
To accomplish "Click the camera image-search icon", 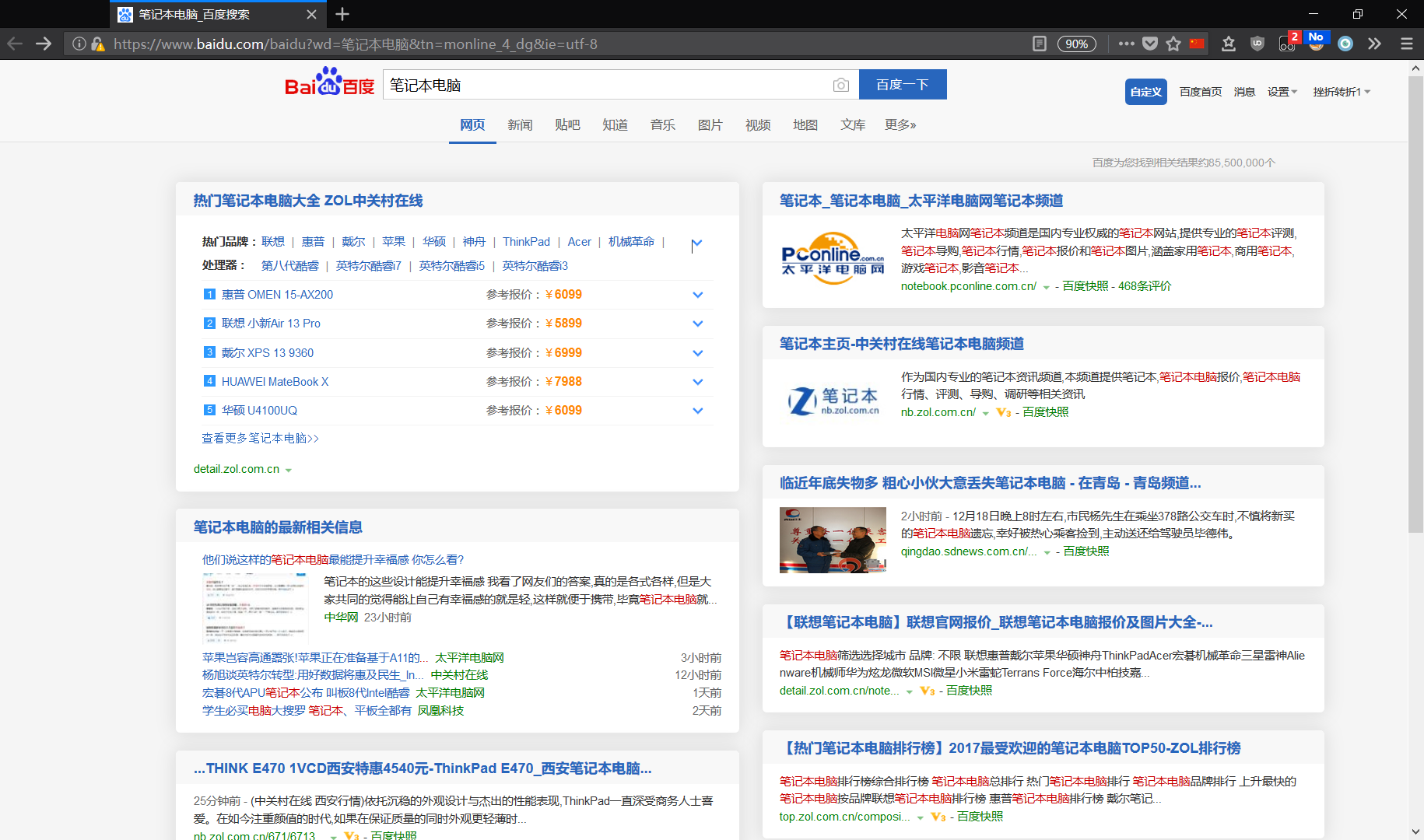I will [840, 85].
